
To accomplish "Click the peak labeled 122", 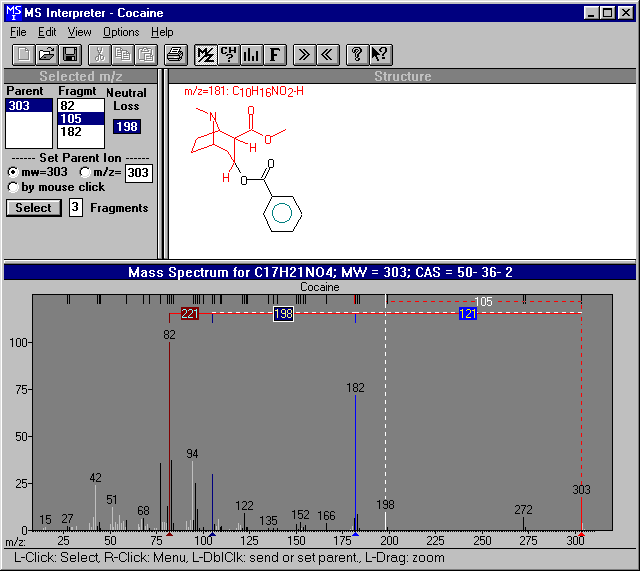I will coord(244,522).
